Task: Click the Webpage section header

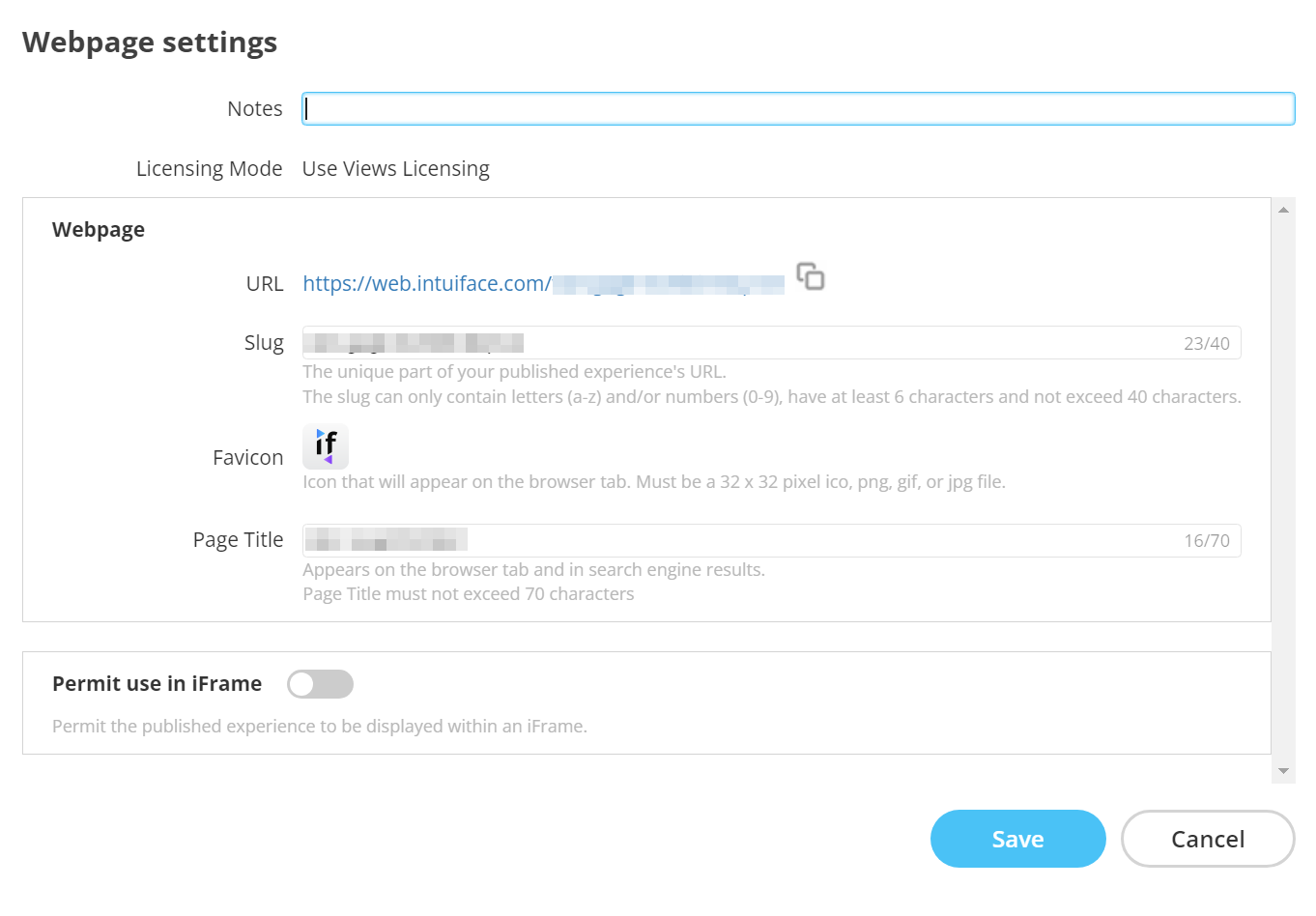Action: click(98, 229)
